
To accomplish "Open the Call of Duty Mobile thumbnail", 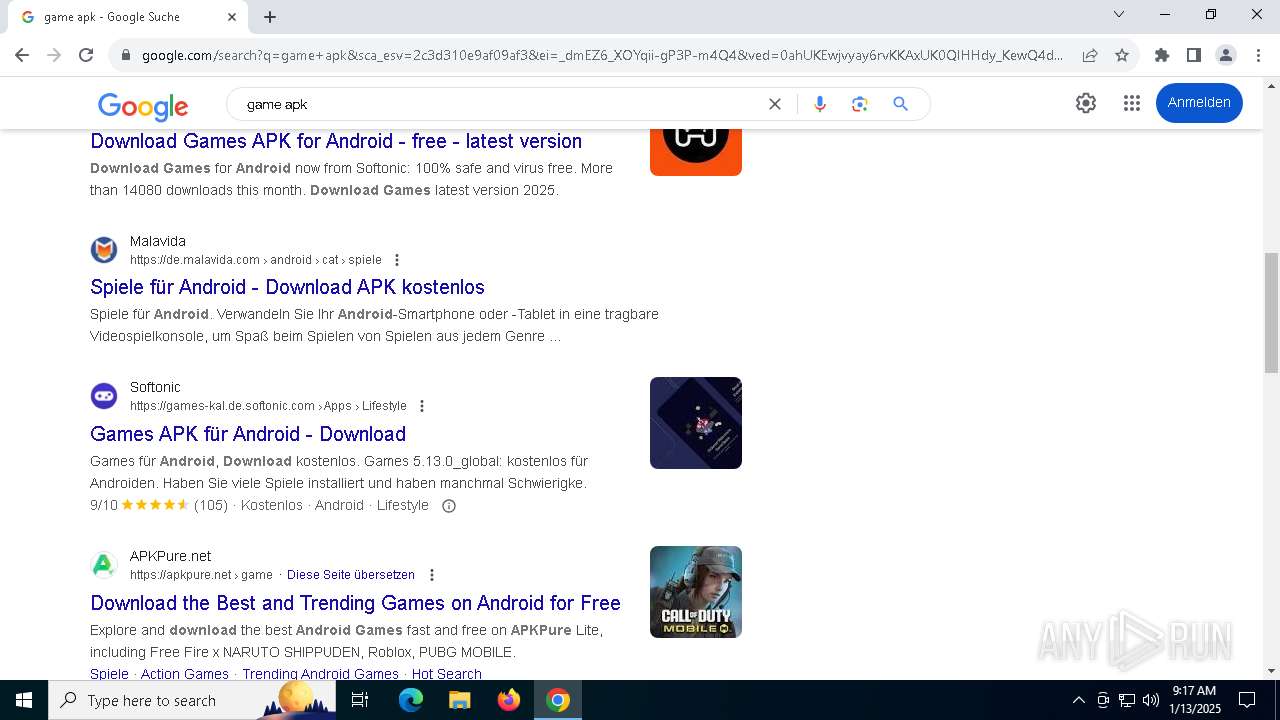I will click(x=696, y=592).
